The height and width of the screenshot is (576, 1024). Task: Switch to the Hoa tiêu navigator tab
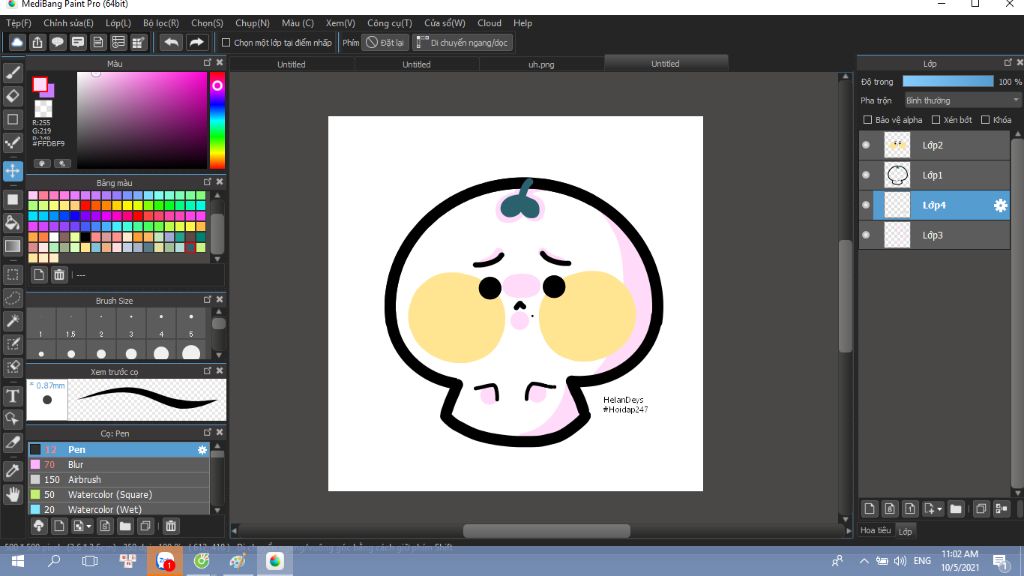(x=876, y=530)
